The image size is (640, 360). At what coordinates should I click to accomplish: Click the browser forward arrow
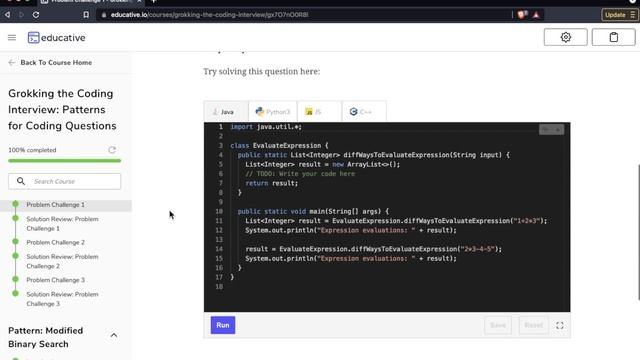click(22, 15)
